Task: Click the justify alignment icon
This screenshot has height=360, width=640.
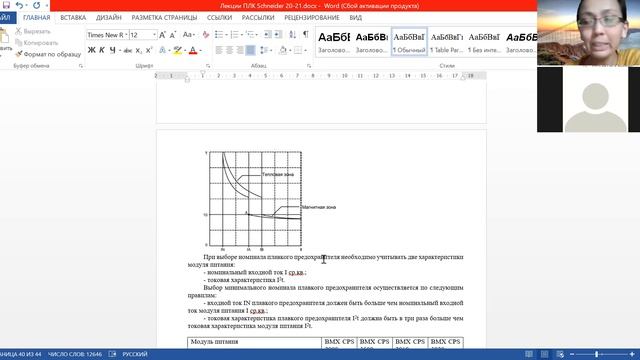Action: (x=251, y=50)
